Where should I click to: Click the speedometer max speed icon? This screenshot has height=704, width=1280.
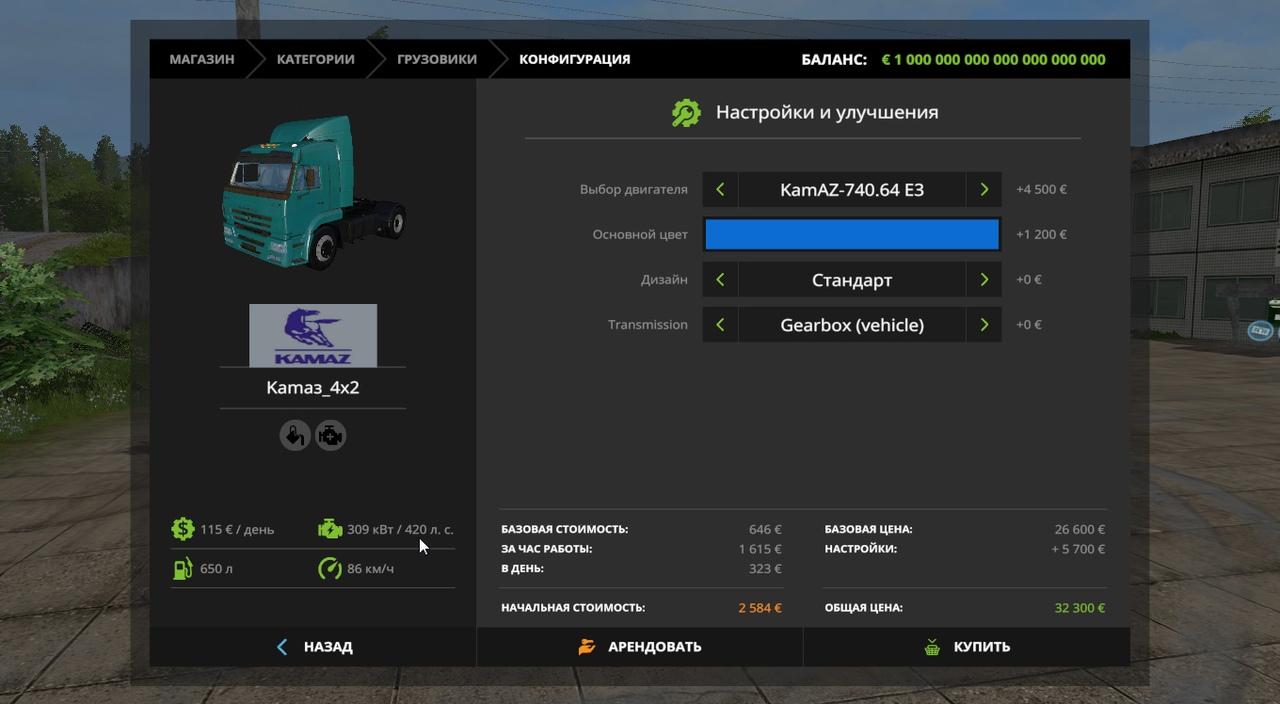coord(330,569)
